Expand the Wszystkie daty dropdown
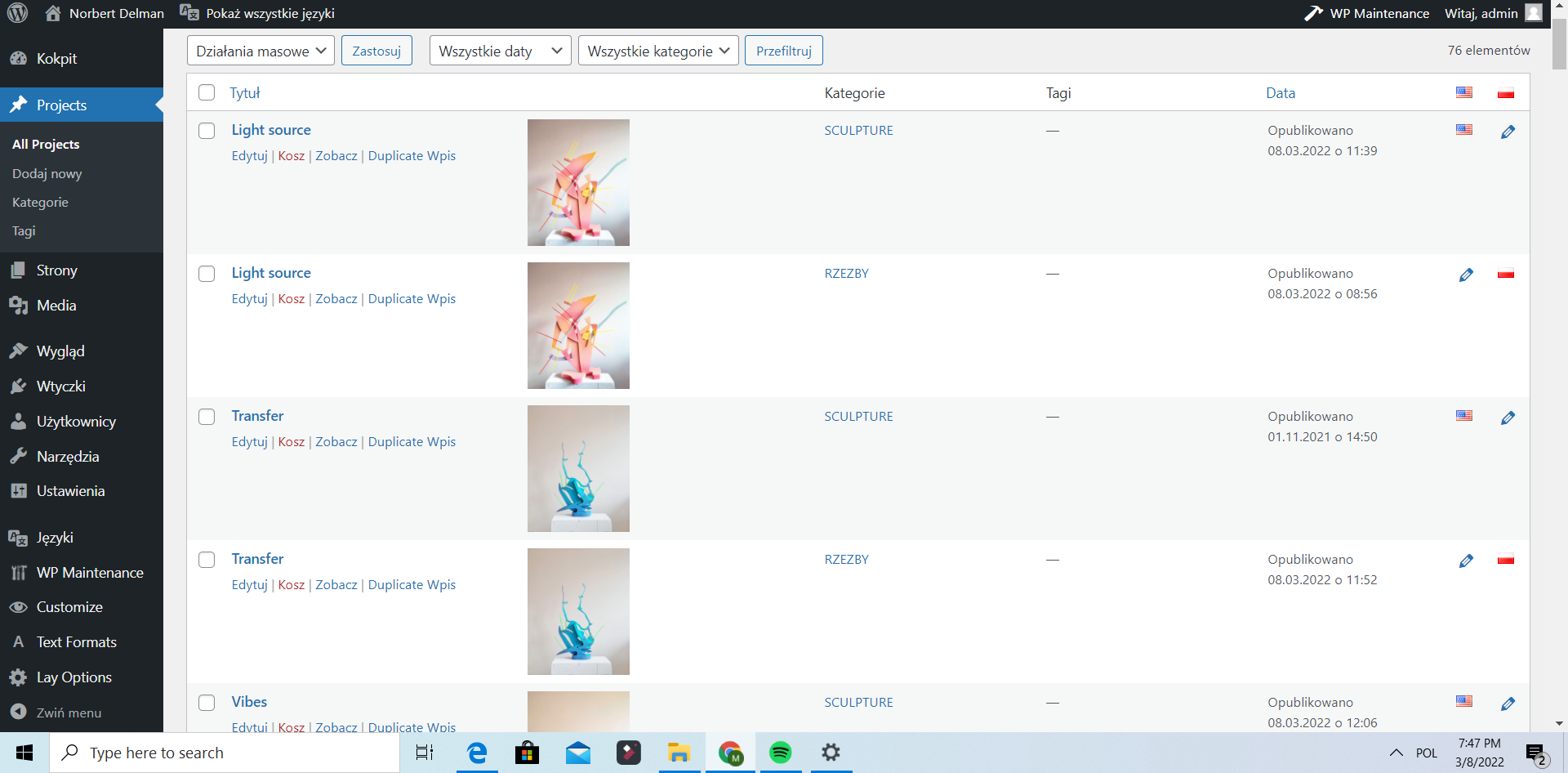Image resolution: width=1568 pixels, height=773 pixels. 499,50
